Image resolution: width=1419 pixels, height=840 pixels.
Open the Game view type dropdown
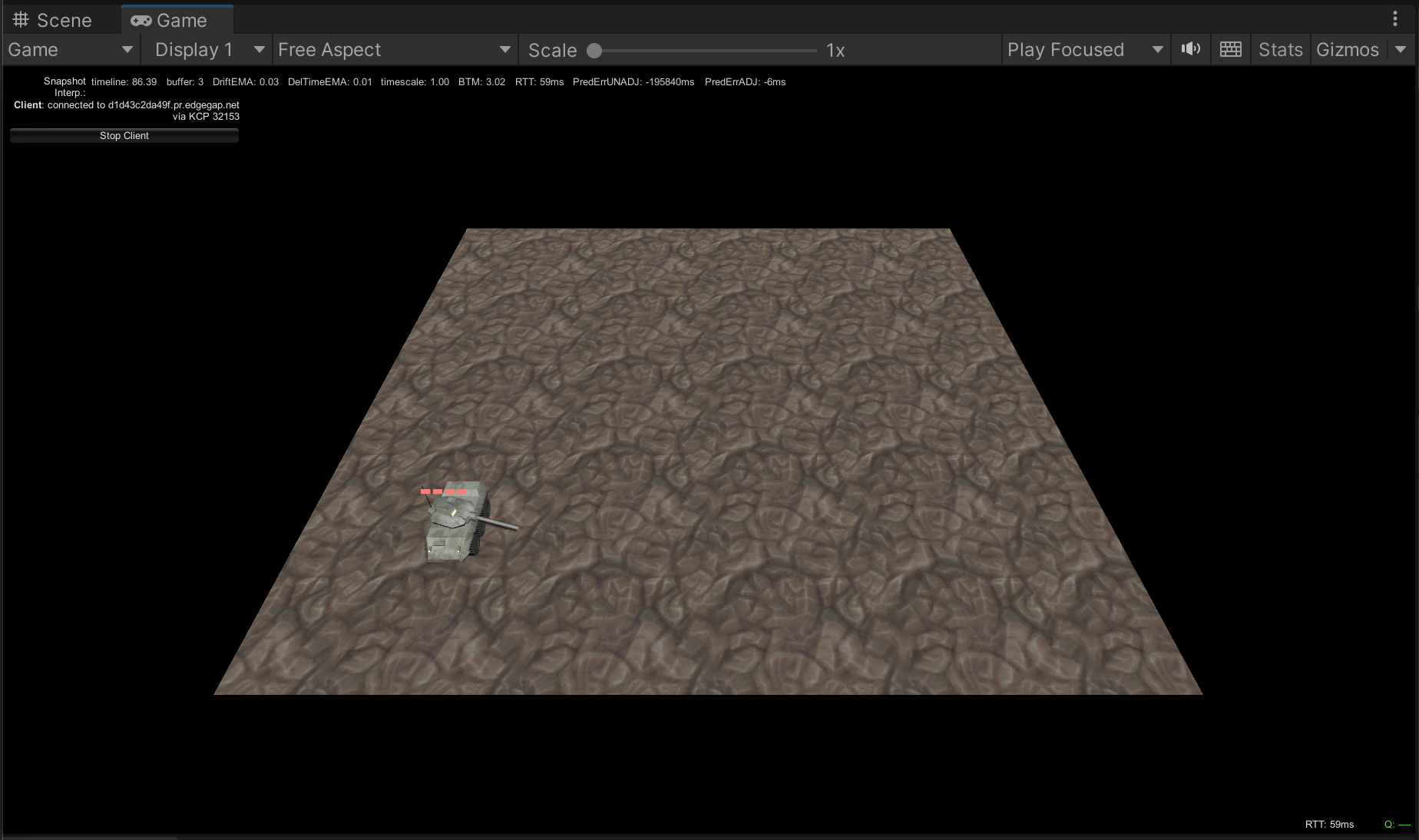coord(71,50)
